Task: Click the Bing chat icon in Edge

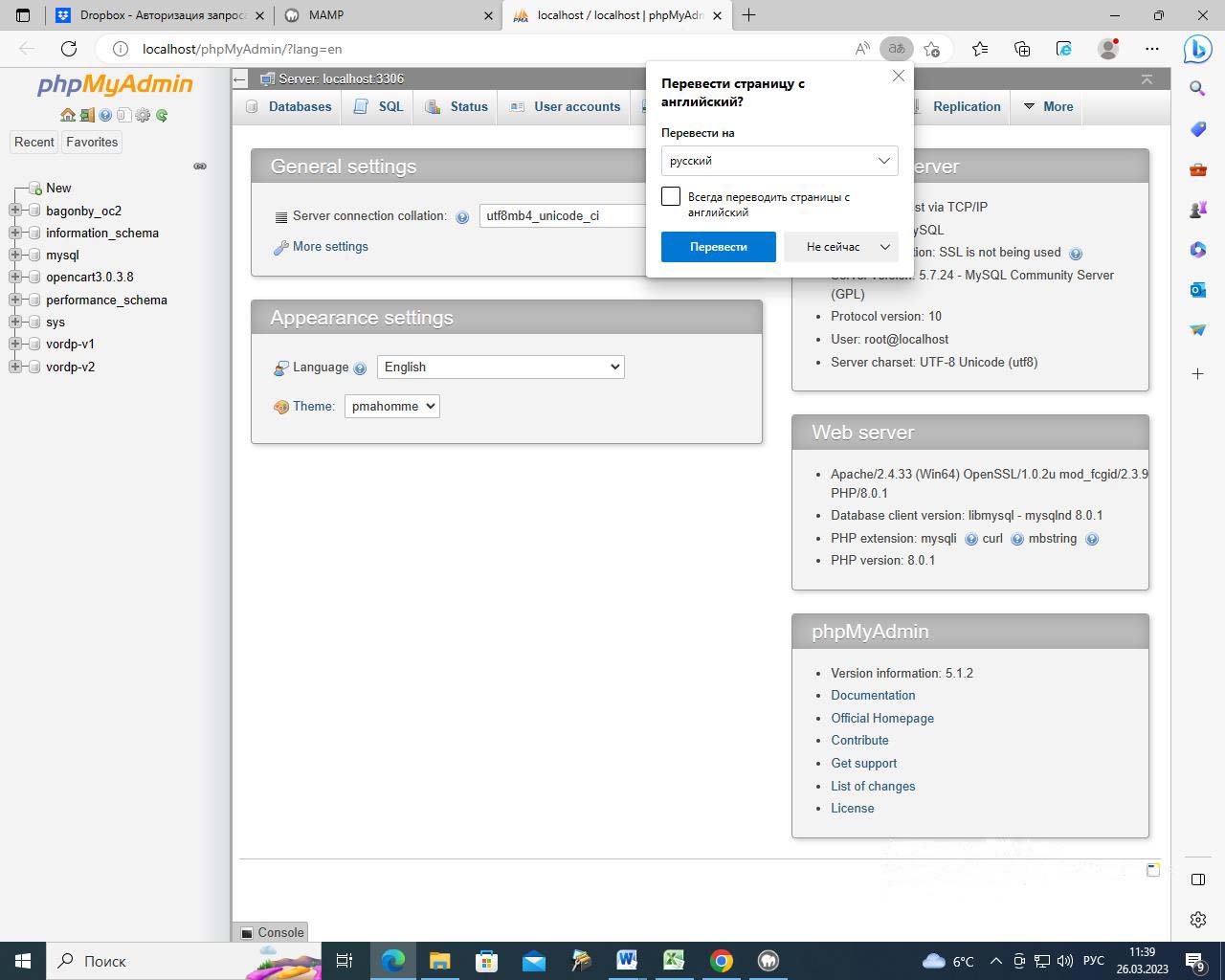Action: tap(1197, 49)
